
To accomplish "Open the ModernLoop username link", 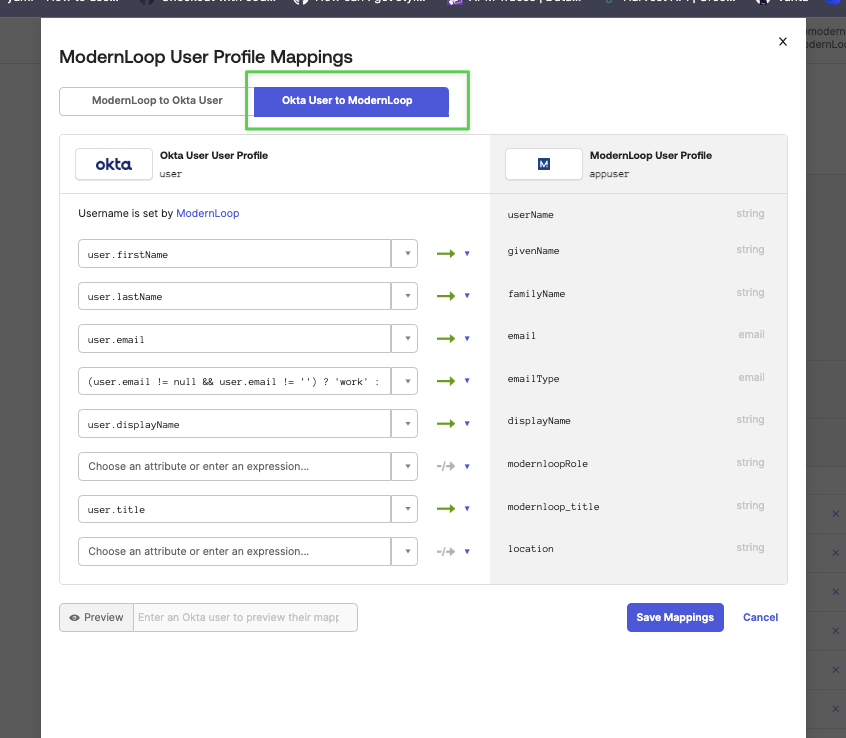I will coord(208,213).
